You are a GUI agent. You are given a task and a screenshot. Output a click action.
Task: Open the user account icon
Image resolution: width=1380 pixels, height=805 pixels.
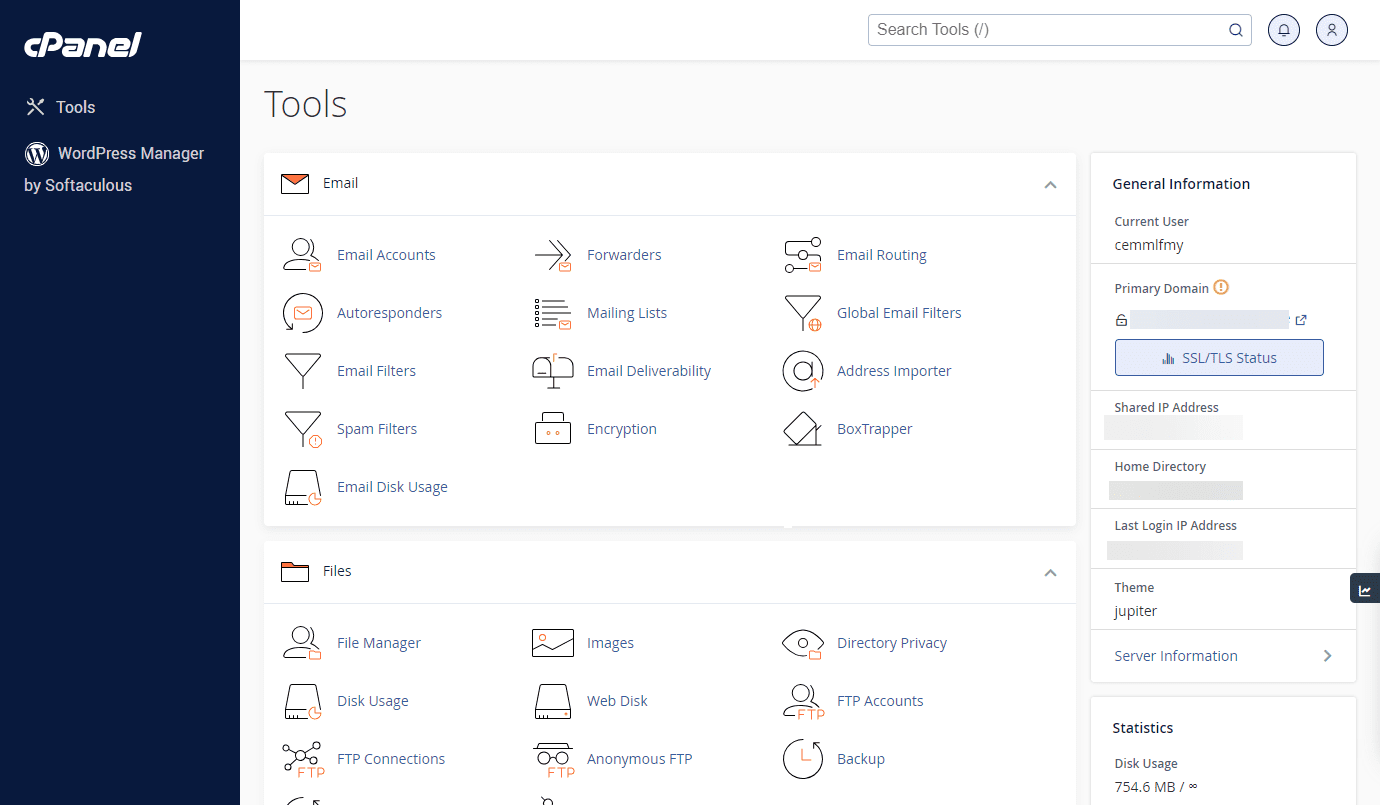pyautogui.click(x=1331, y=30)
